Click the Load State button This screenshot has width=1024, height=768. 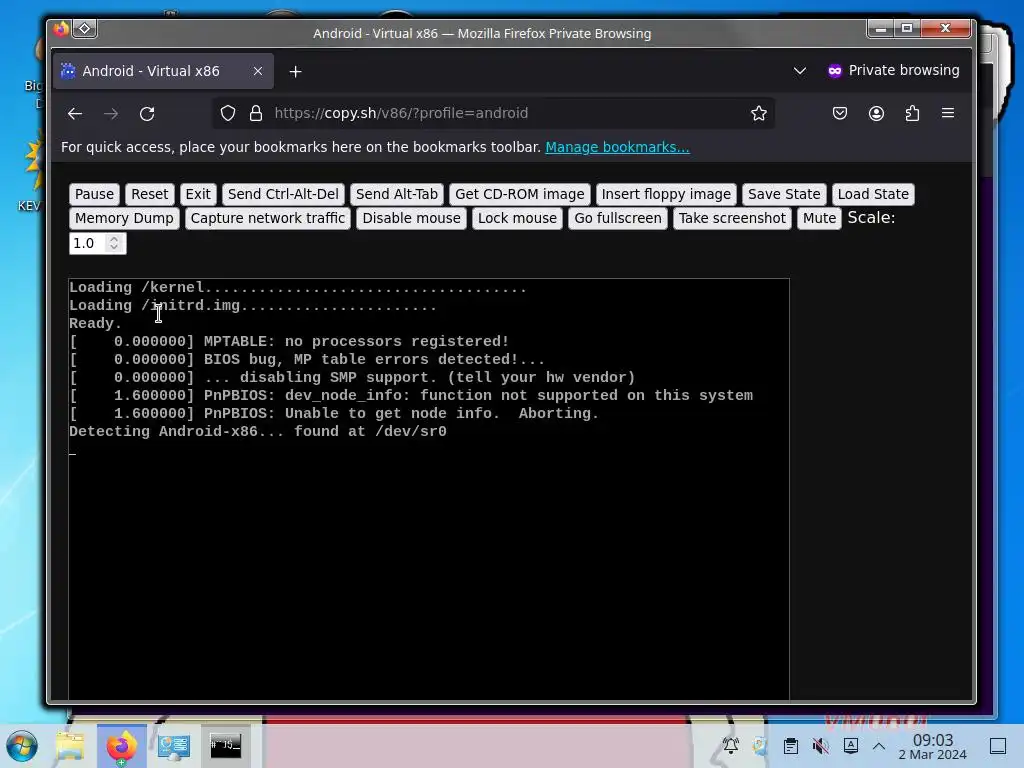[x=873, y=194]
